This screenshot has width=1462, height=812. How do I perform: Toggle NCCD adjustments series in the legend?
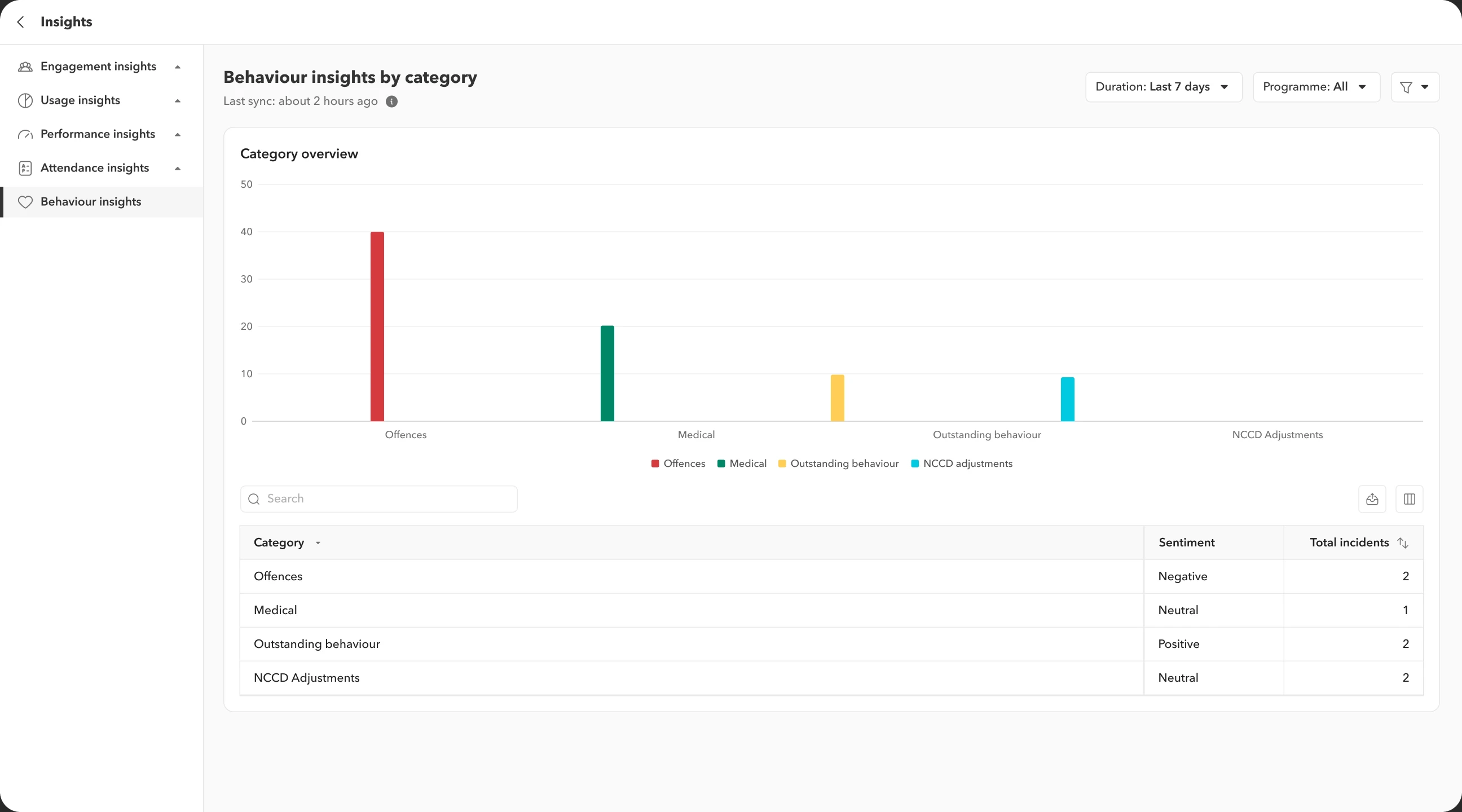(x=962, y=464)
